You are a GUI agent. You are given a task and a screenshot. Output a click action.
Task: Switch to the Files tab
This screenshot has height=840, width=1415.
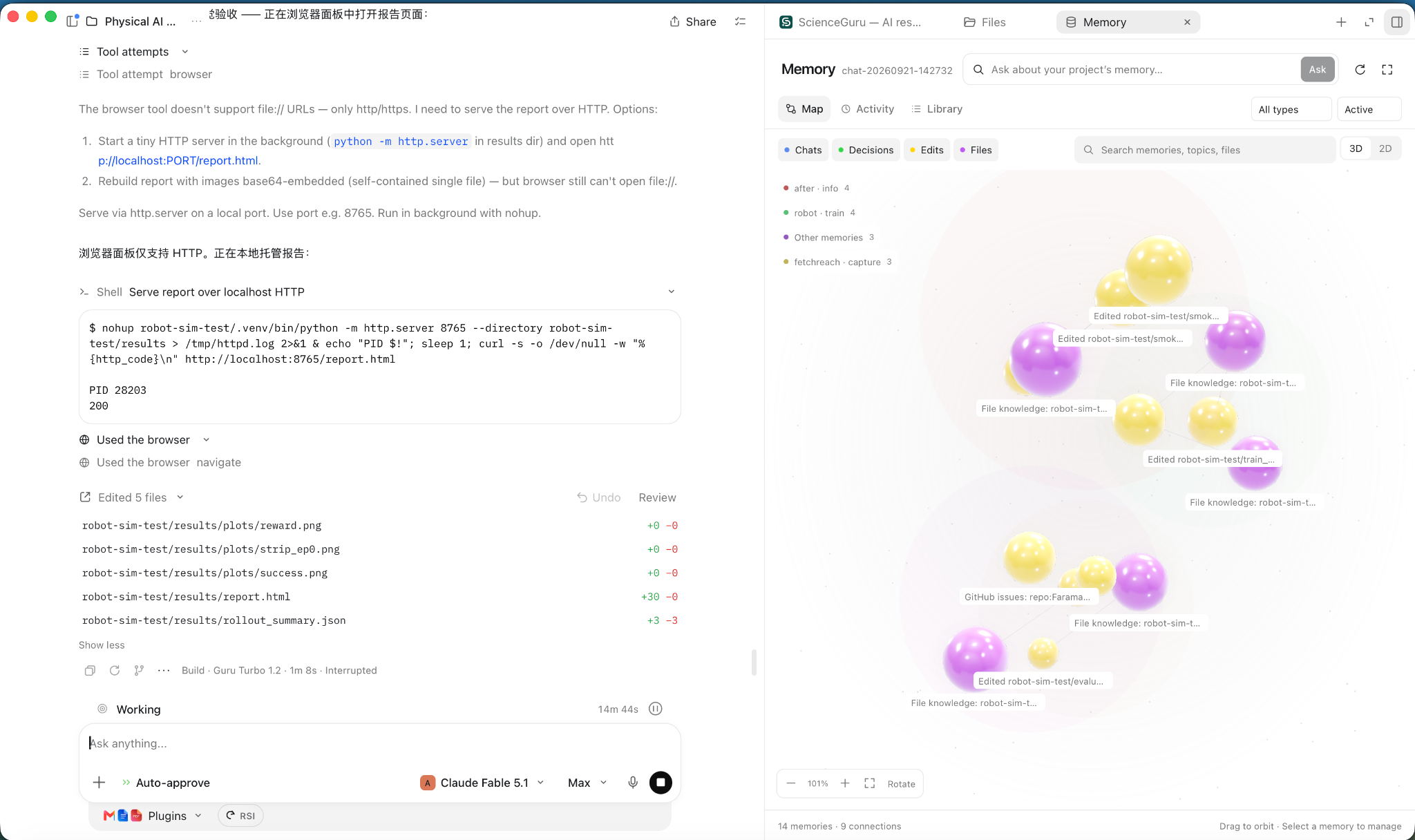[985, 22]
